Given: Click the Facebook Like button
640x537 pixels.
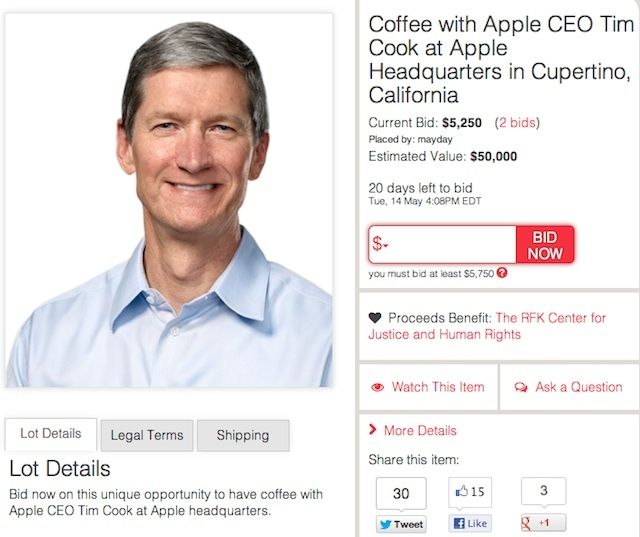Looking at the screenshot, I should point(470,523).
